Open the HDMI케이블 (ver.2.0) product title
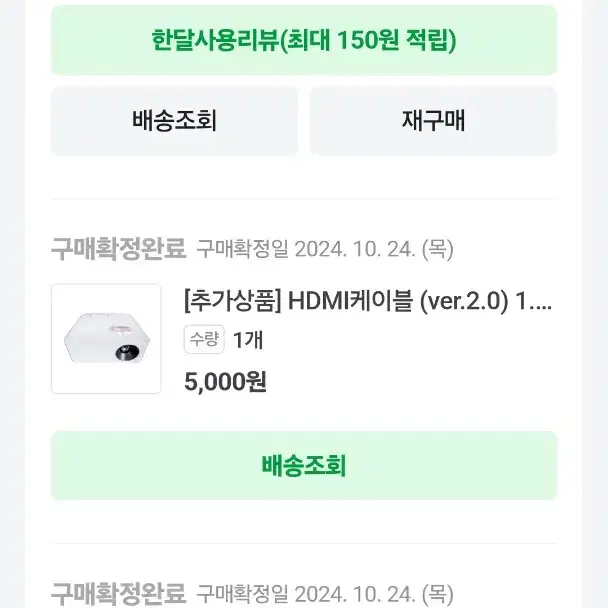The width and height of the screenshot is (608, 608). (368, 302)
